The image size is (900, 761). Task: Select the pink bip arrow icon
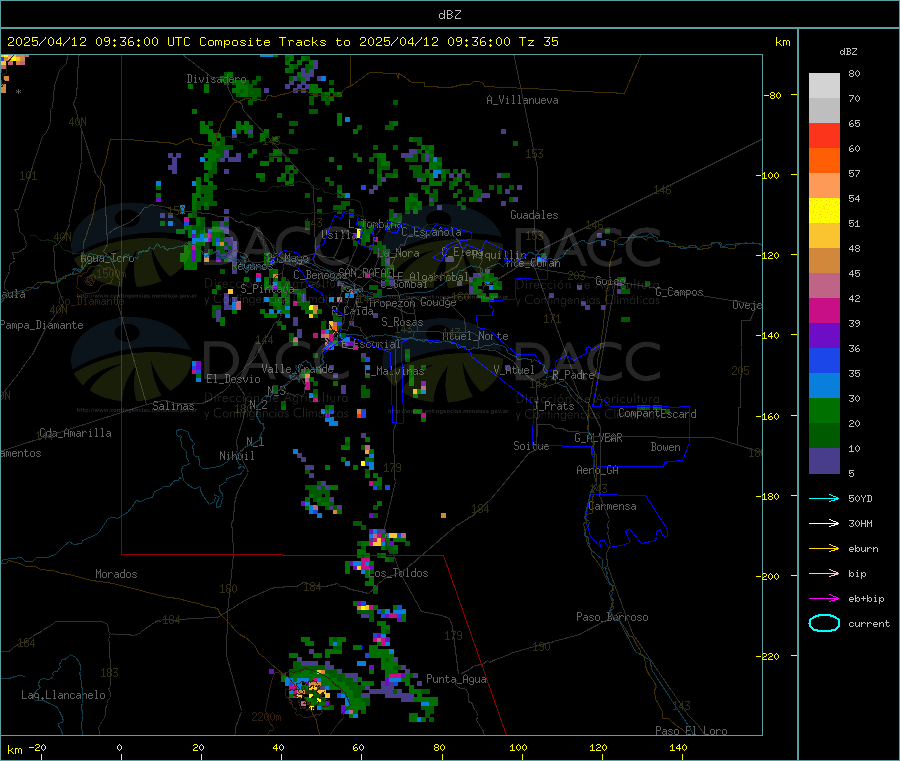pos(824,573)
